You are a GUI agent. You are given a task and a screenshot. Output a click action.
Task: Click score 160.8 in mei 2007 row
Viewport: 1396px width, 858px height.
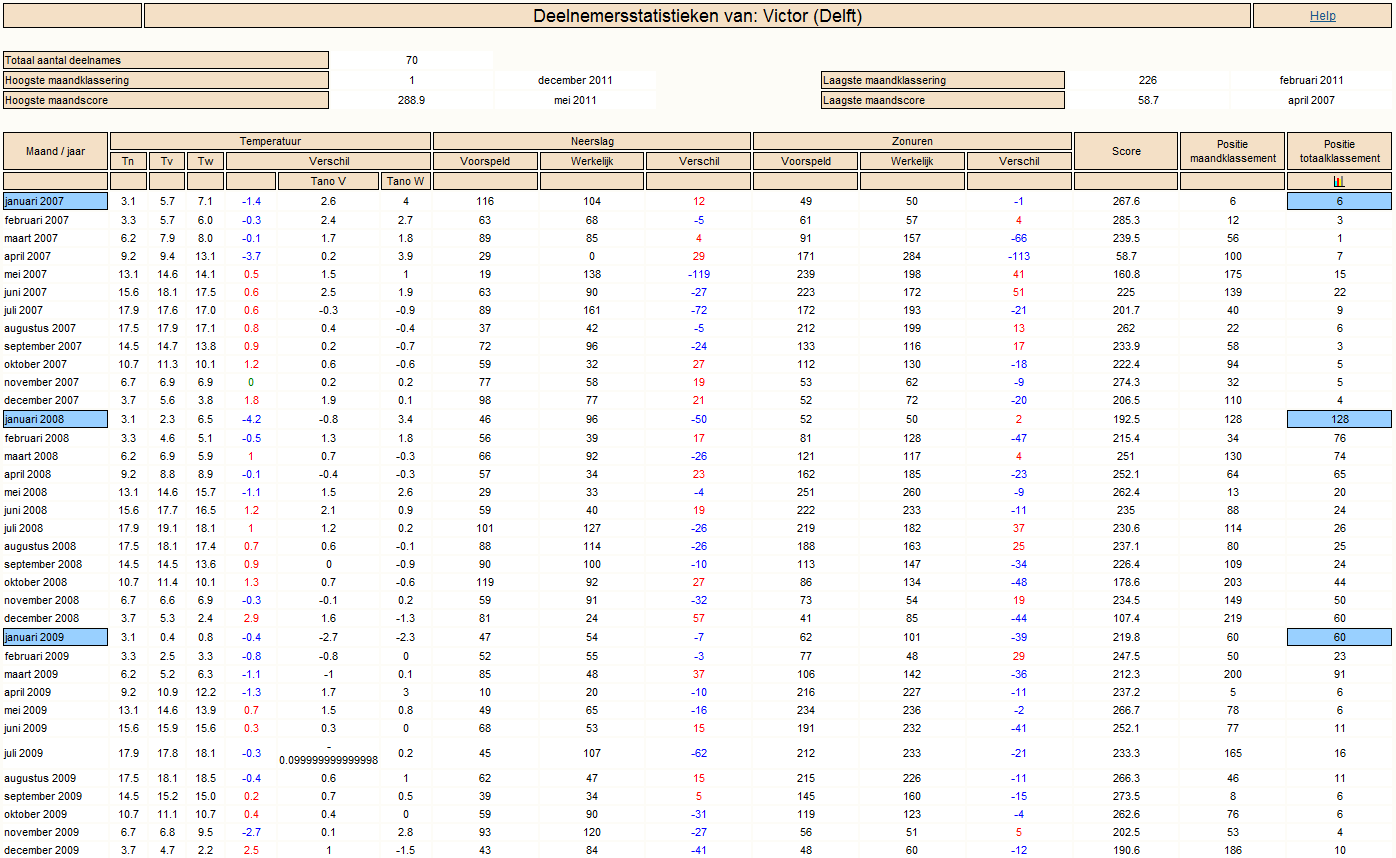(x=1126, y=274)
